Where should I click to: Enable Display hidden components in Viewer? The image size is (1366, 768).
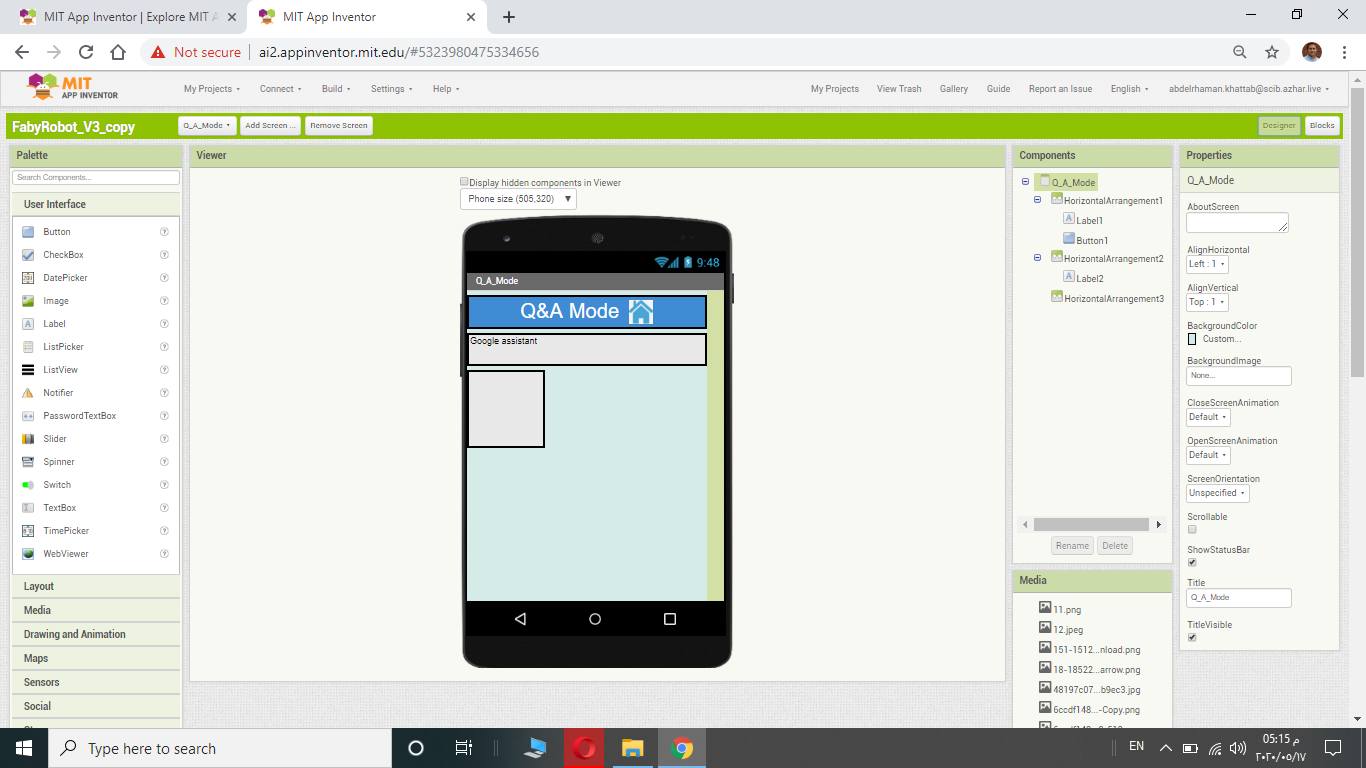[x=464, y=182]
